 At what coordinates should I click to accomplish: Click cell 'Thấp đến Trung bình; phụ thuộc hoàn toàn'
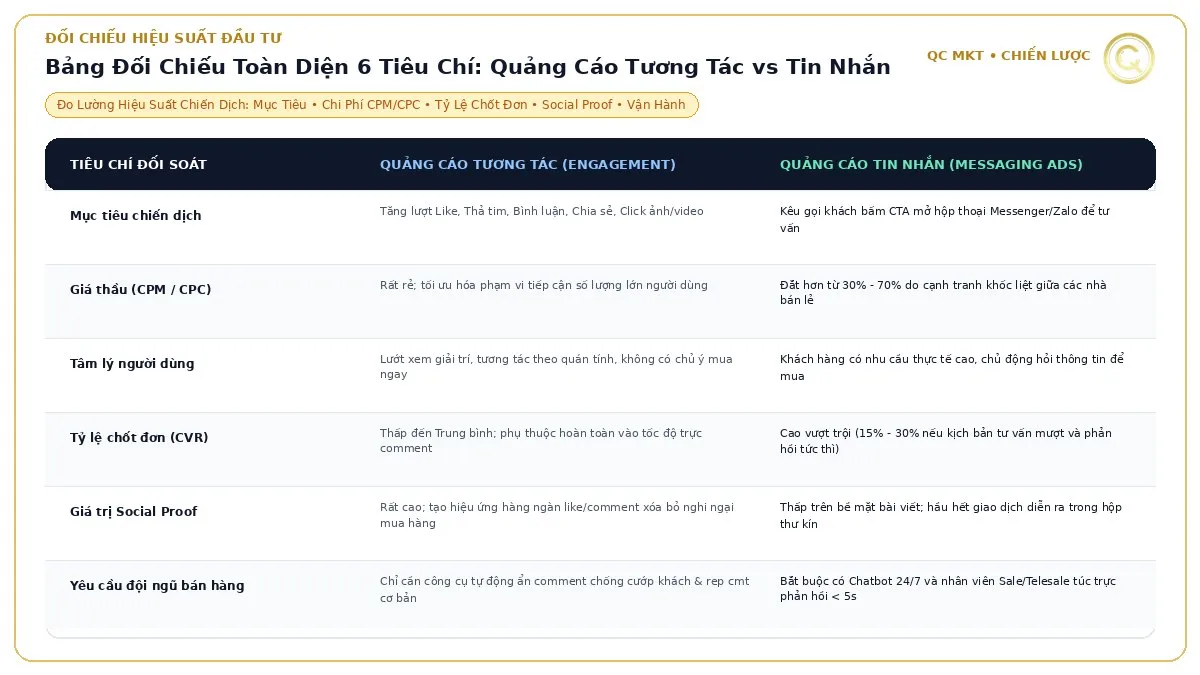pos(541,441)
